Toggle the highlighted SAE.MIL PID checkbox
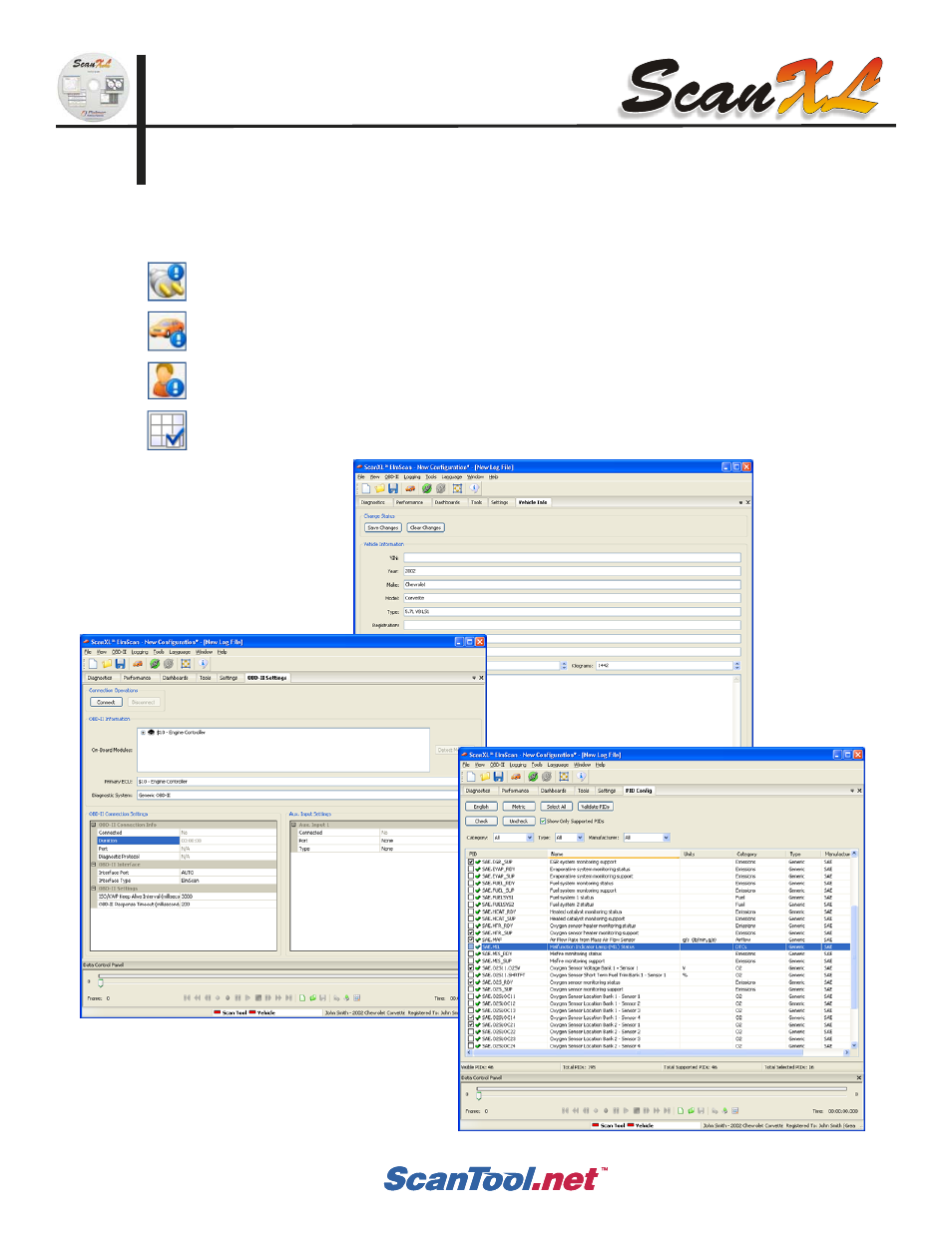Viewport: 952px width, 1233px height. click(x=471, y=946)
